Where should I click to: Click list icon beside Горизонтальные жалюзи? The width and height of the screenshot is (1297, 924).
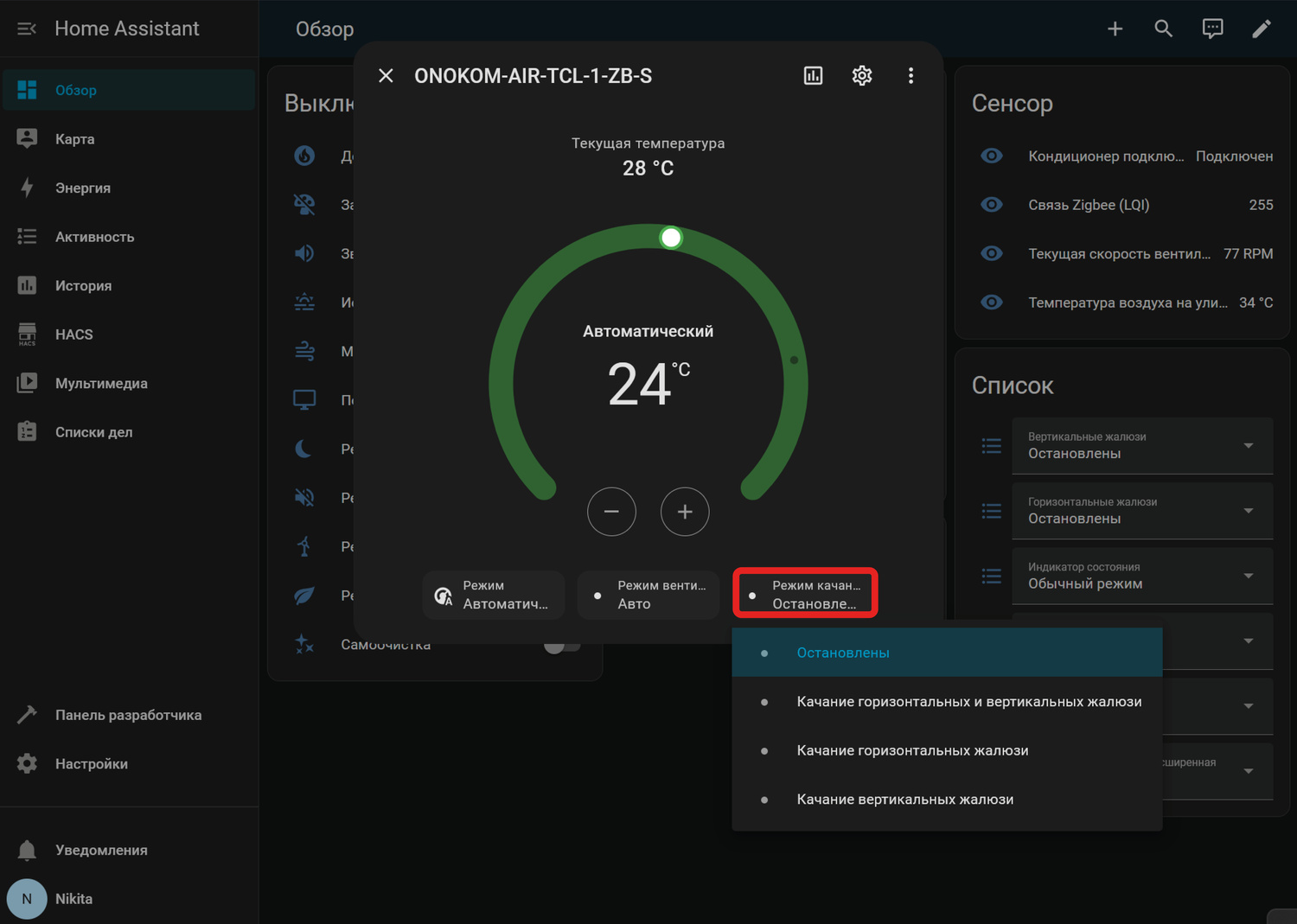coord(992,511)
